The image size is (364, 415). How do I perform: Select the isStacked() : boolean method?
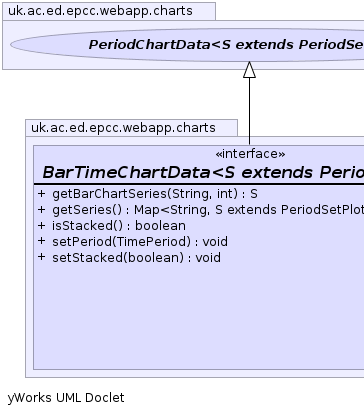coord(119,226)
